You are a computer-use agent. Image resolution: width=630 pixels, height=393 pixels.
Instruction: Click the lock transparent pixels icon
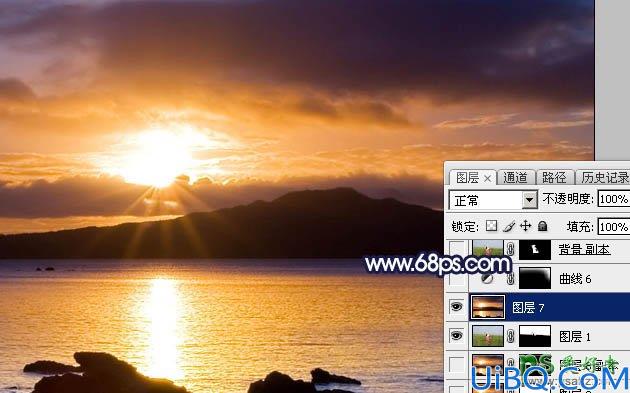tap(491, 226)
